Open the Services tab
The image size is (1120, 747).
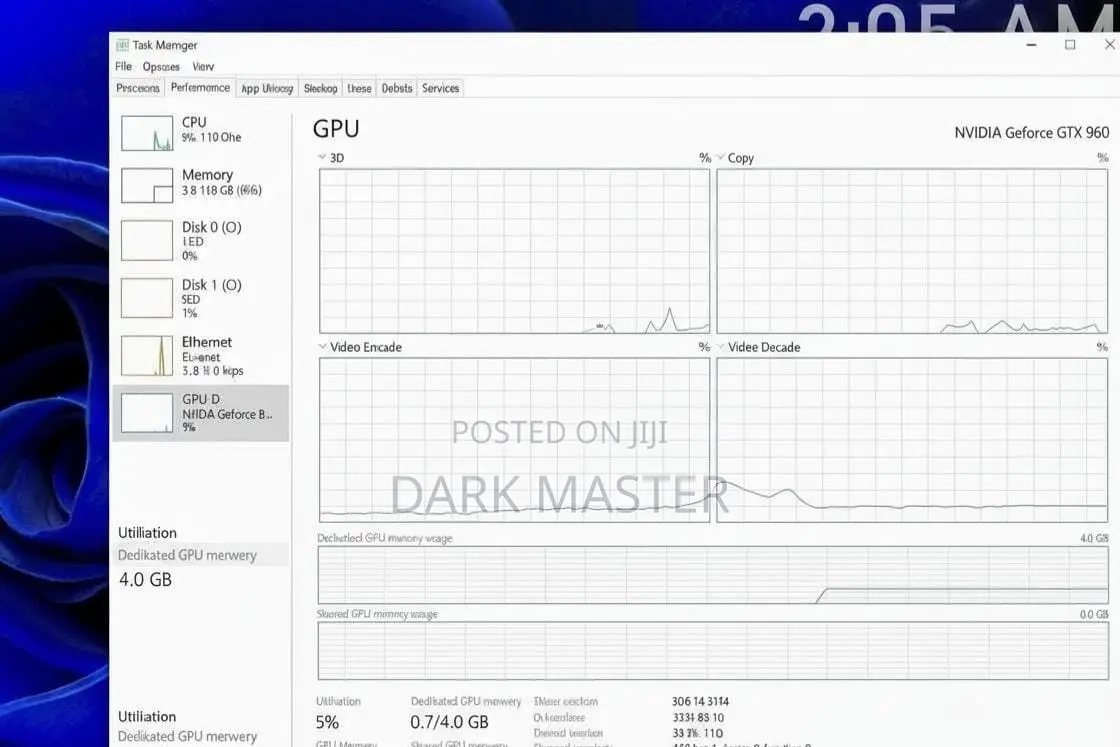click(x=440, y=89)
